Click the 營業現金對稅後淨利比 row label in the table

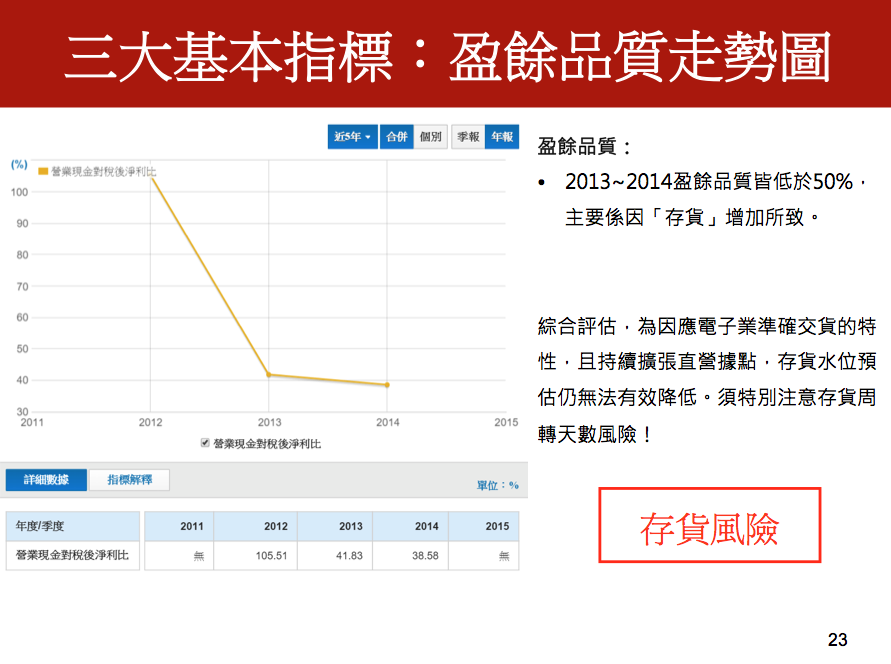[x=72, y=556]
